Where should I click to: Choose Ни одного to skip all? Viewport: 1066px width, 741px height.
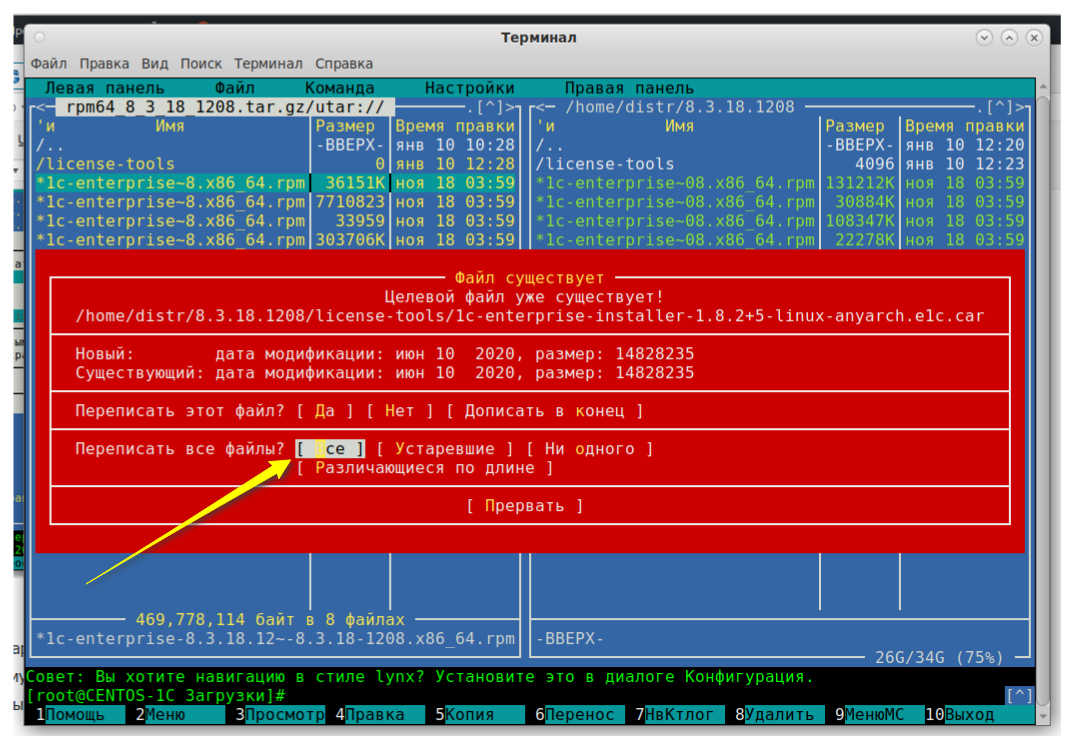589,449
